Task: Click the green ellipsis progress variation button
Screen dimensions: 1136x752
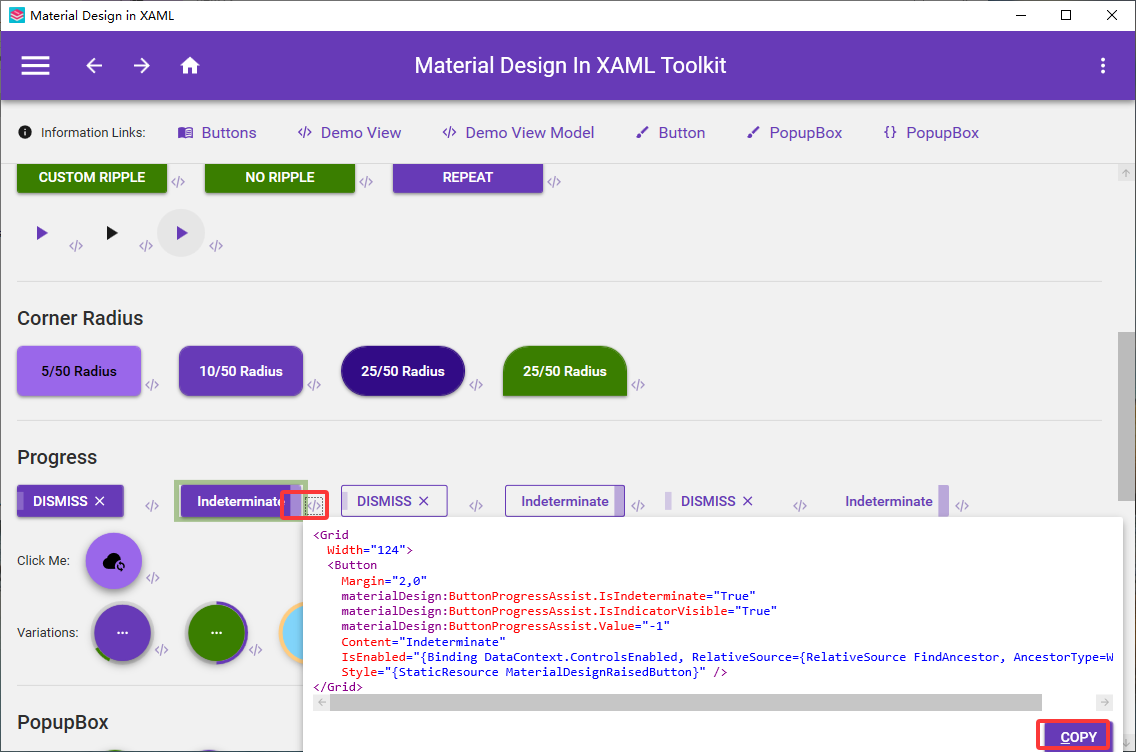Action: point(217,632)
